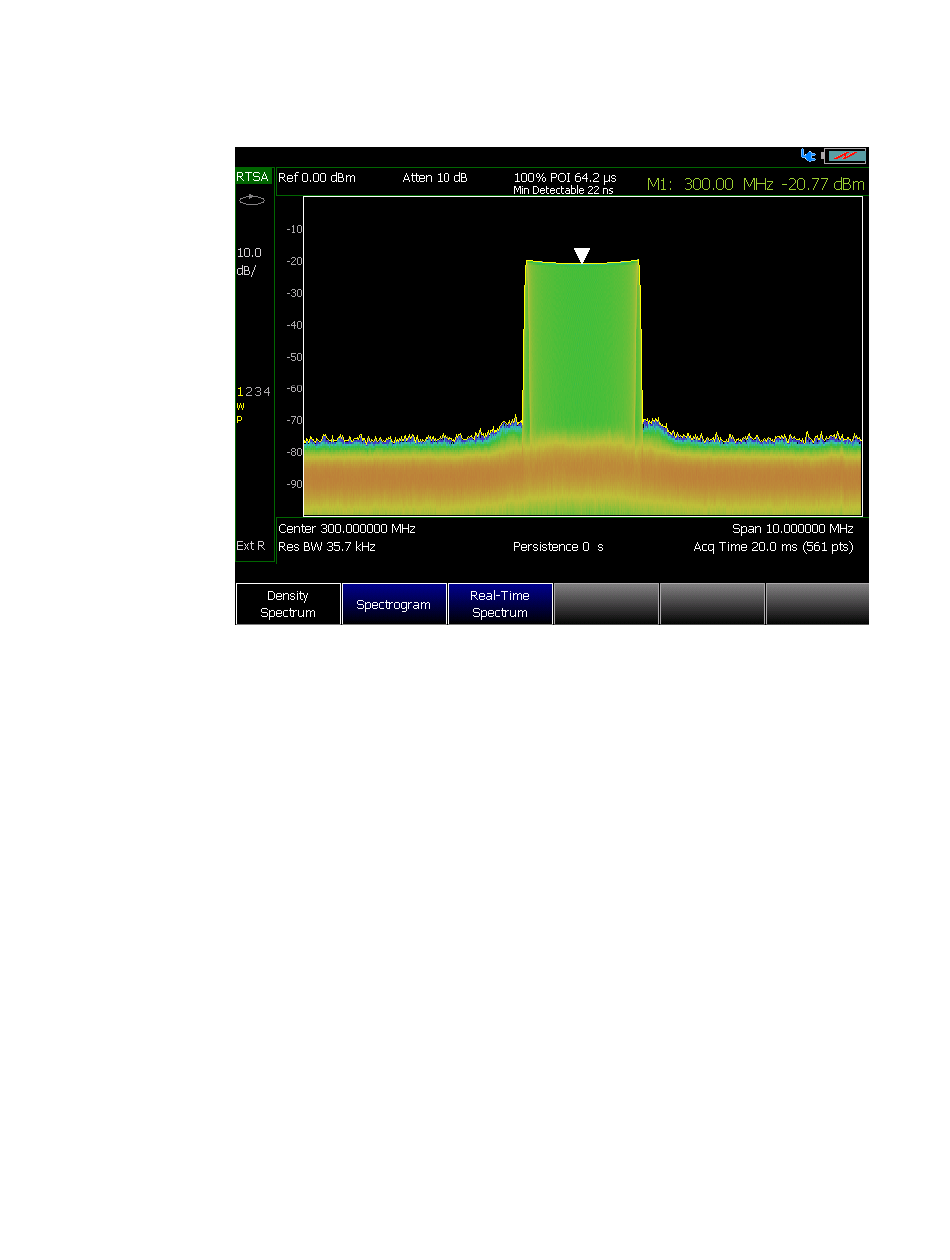
Task: Click the Min Detectable 22 ns text
Action: (x=563, y=190)
